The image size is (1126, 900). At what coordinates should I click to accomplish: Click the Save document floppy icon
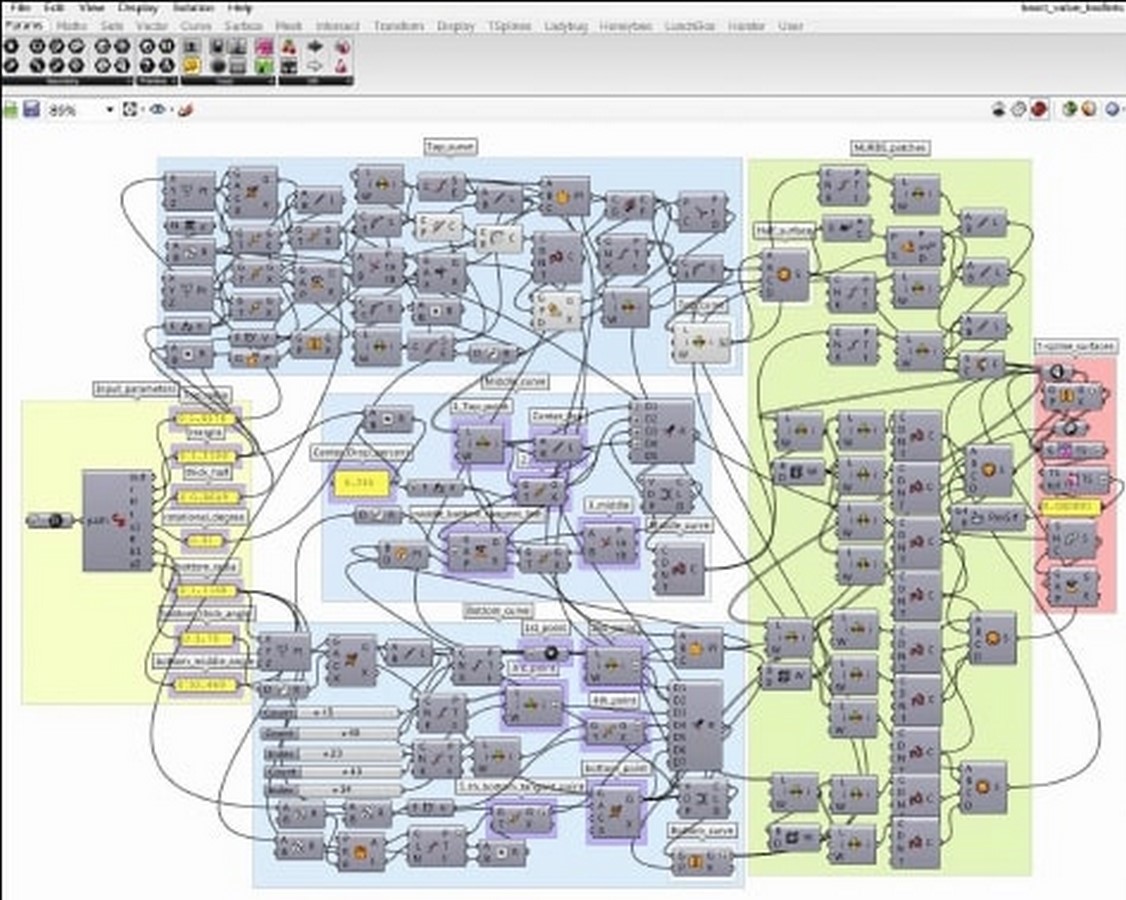point(32,109)
